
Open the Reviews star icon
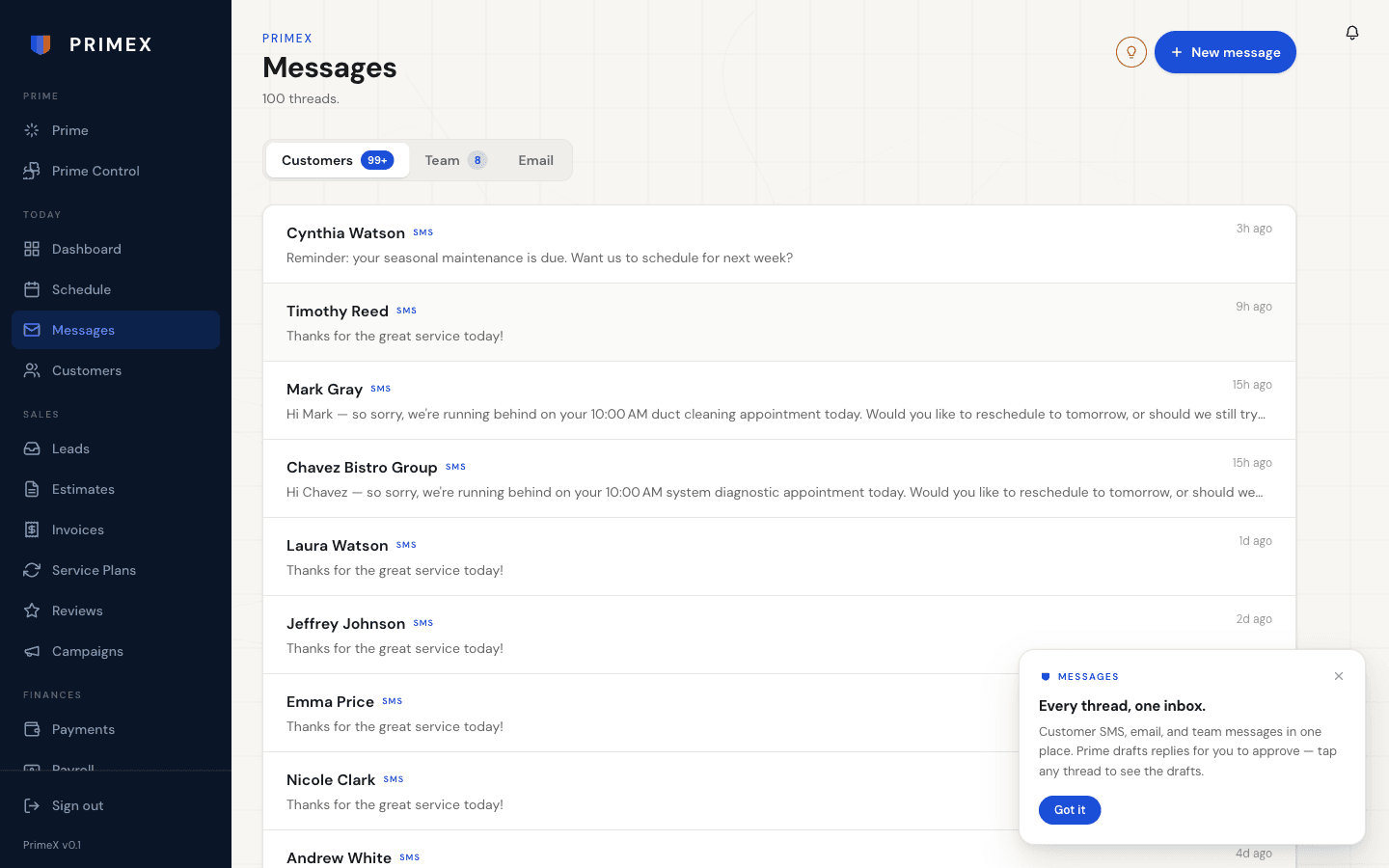click(x=32, y=610)
